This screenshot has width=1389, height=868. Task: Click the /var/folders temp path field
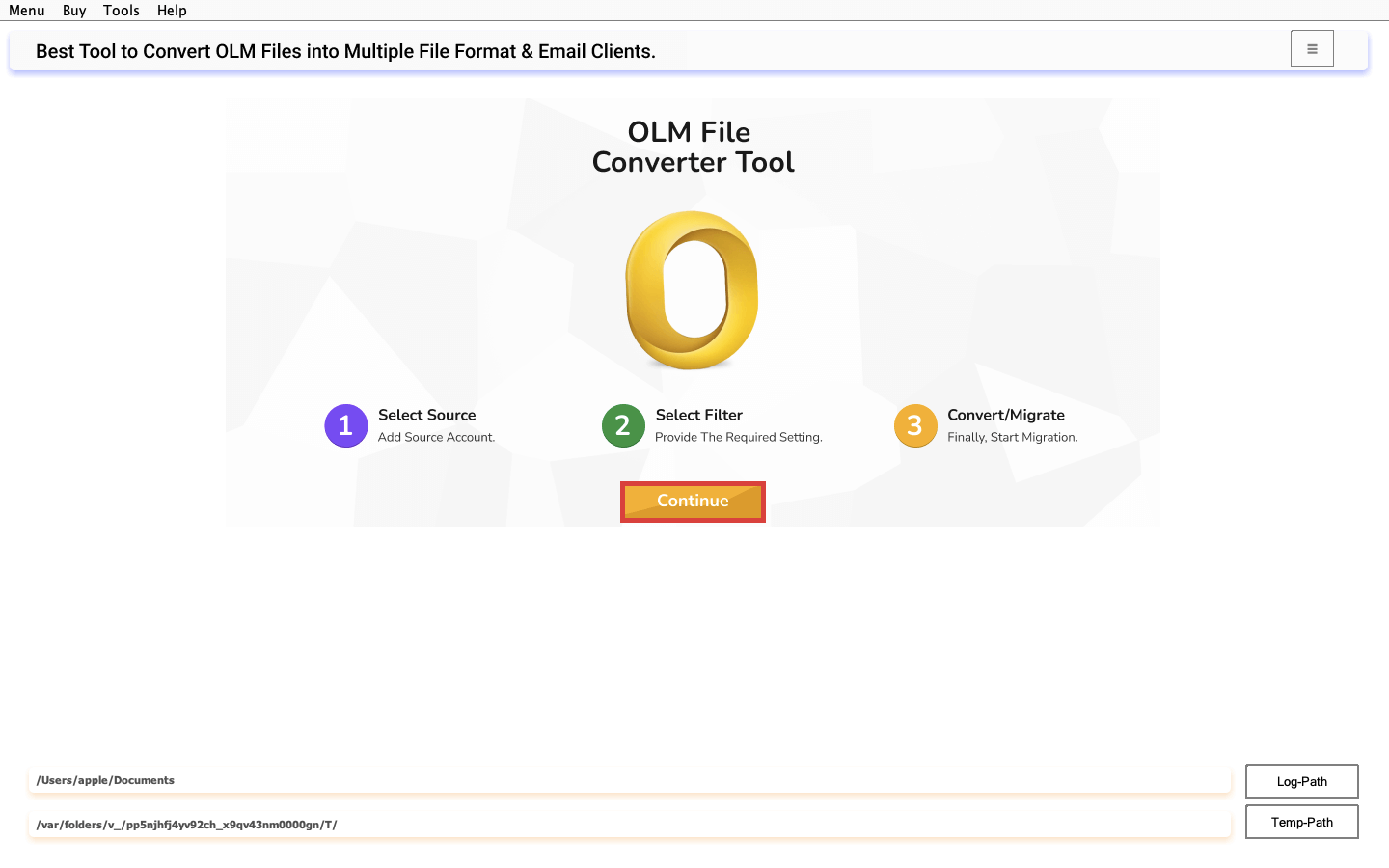click(x=630, y=825)
